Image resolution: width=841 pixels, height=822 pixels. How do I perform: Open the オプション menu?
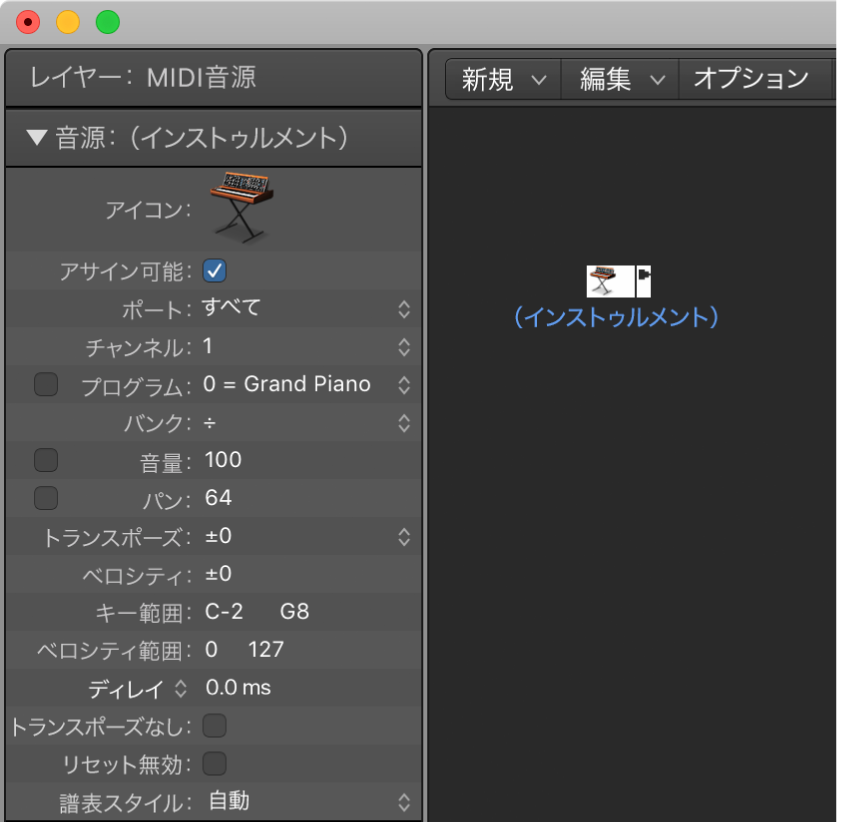(x=755, y=78)
